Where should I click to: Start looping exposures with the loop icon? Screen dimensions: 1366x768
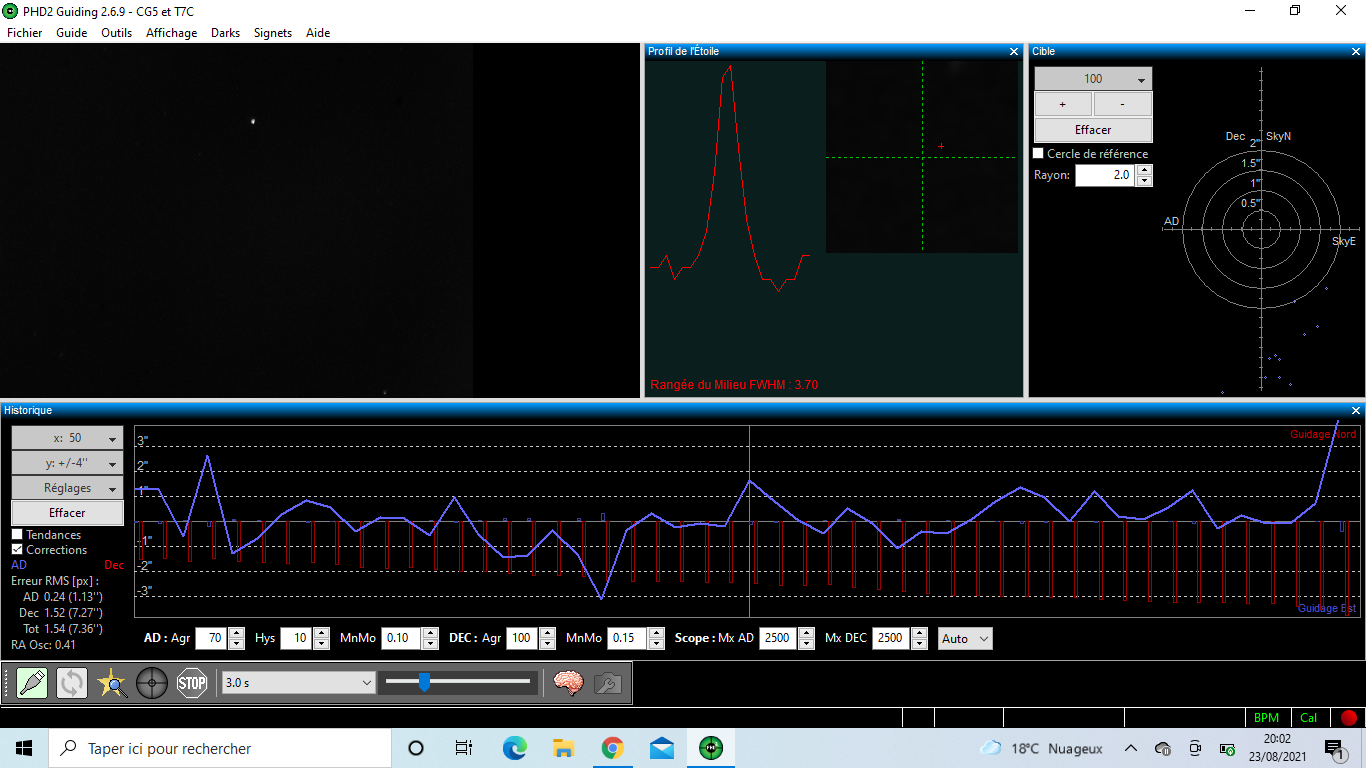tap(72, 683)
